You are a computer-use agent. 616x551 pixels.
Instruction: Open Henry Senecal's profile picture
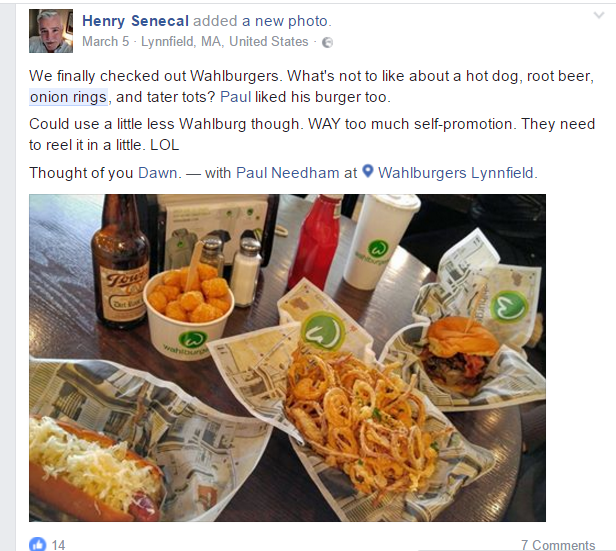51,31
